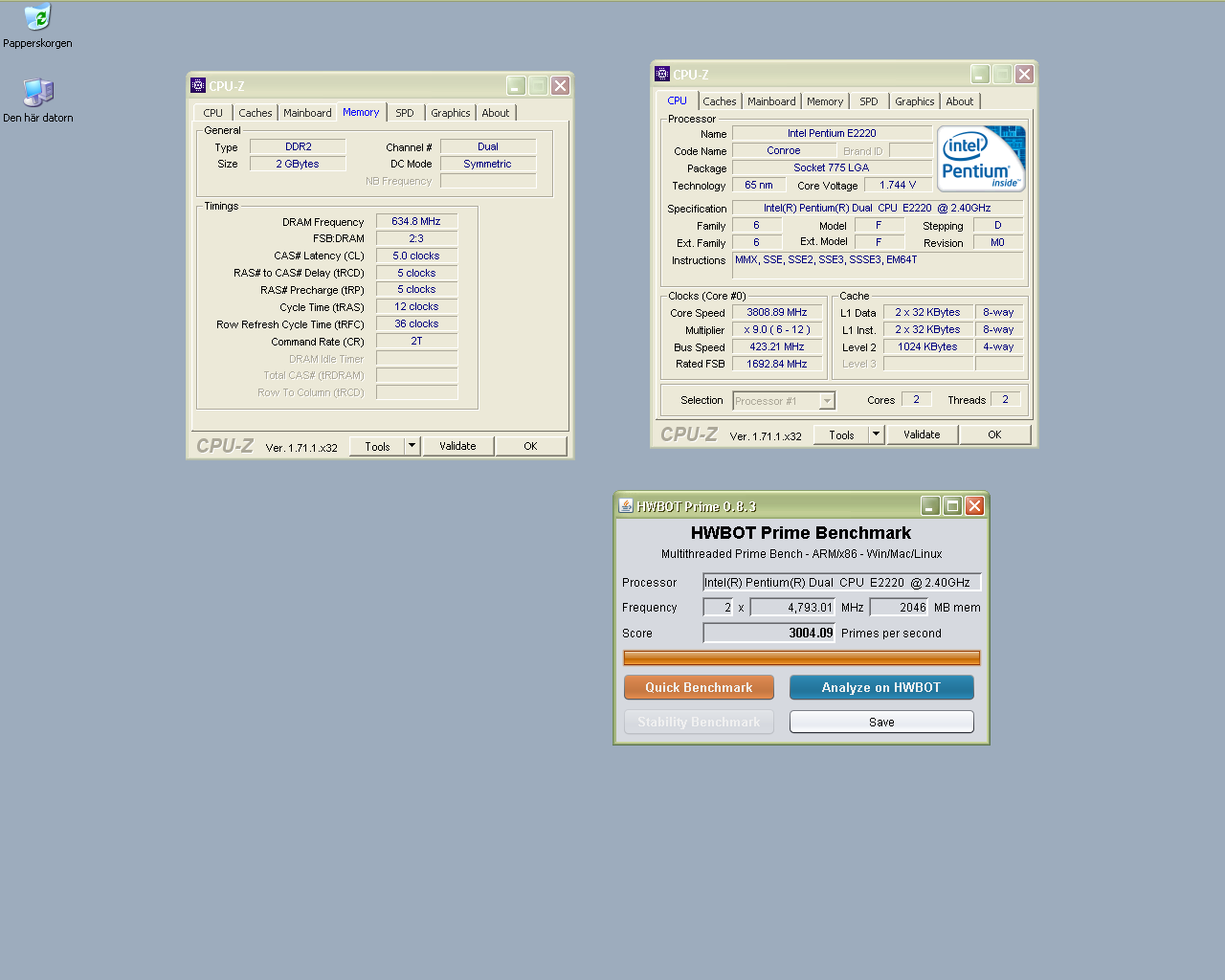
Task: Click the orange benchmark progress bar
Action: (802, 657)
